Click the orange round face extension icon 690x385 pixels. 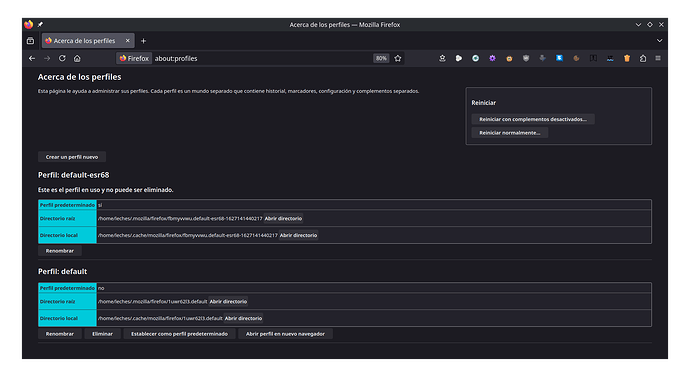click(509, 58)
